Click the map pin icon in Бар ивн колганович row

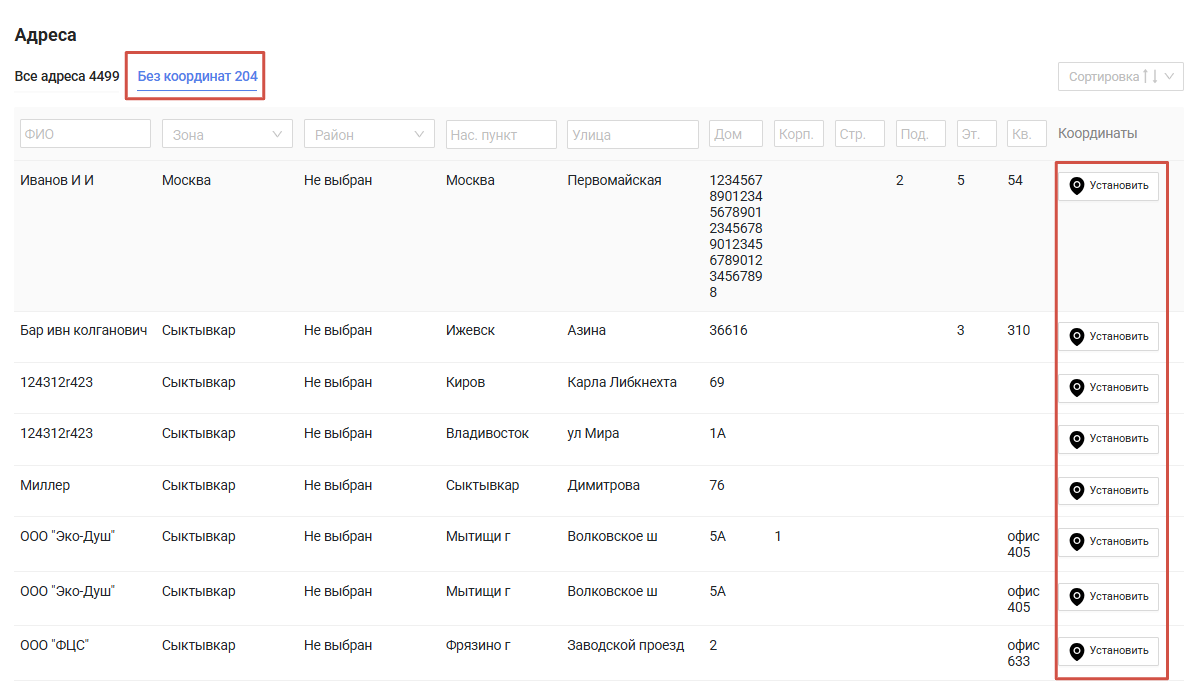(1077, 337)
